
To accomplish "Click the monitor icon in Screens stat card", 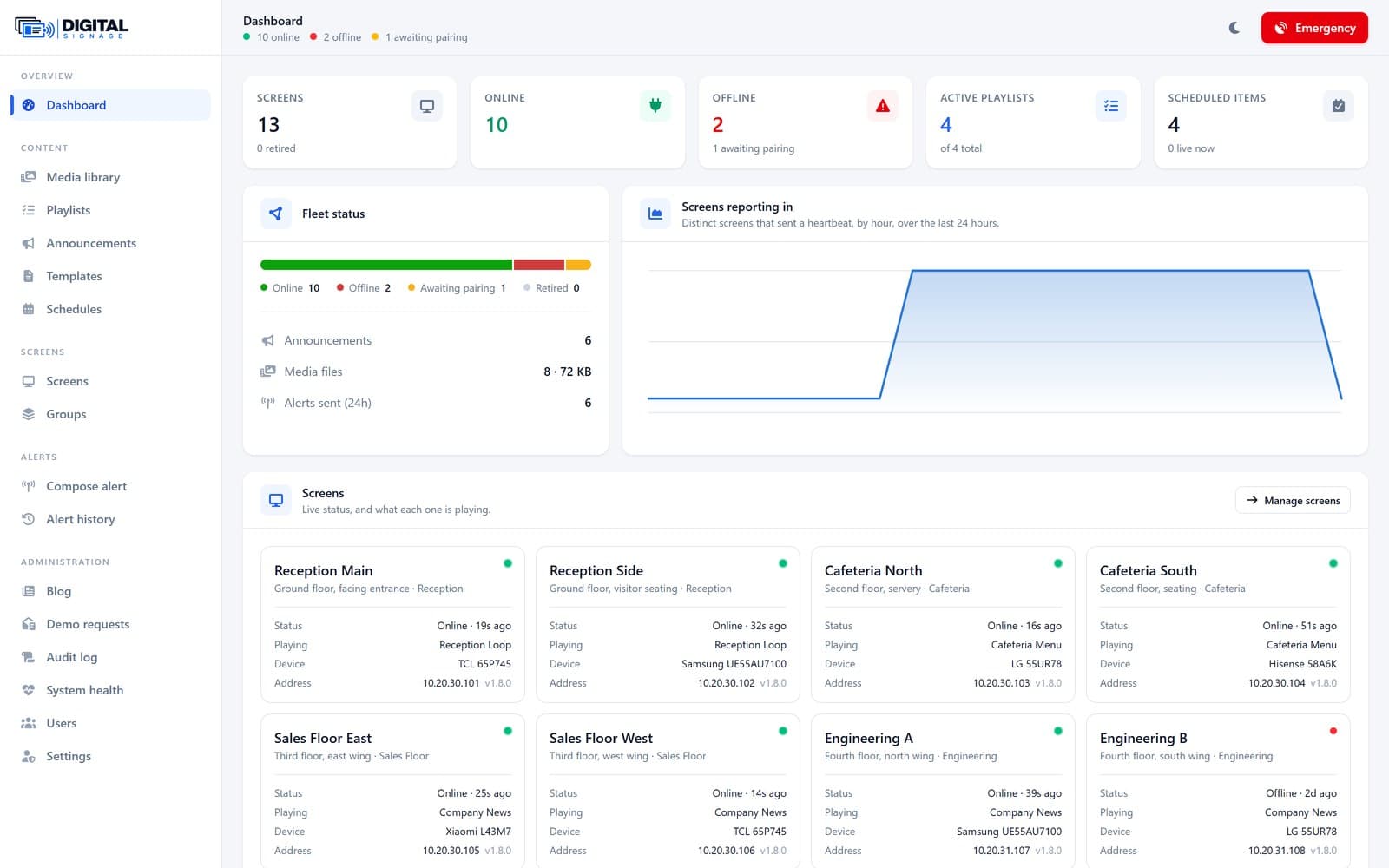I will [x=427, y=106].
